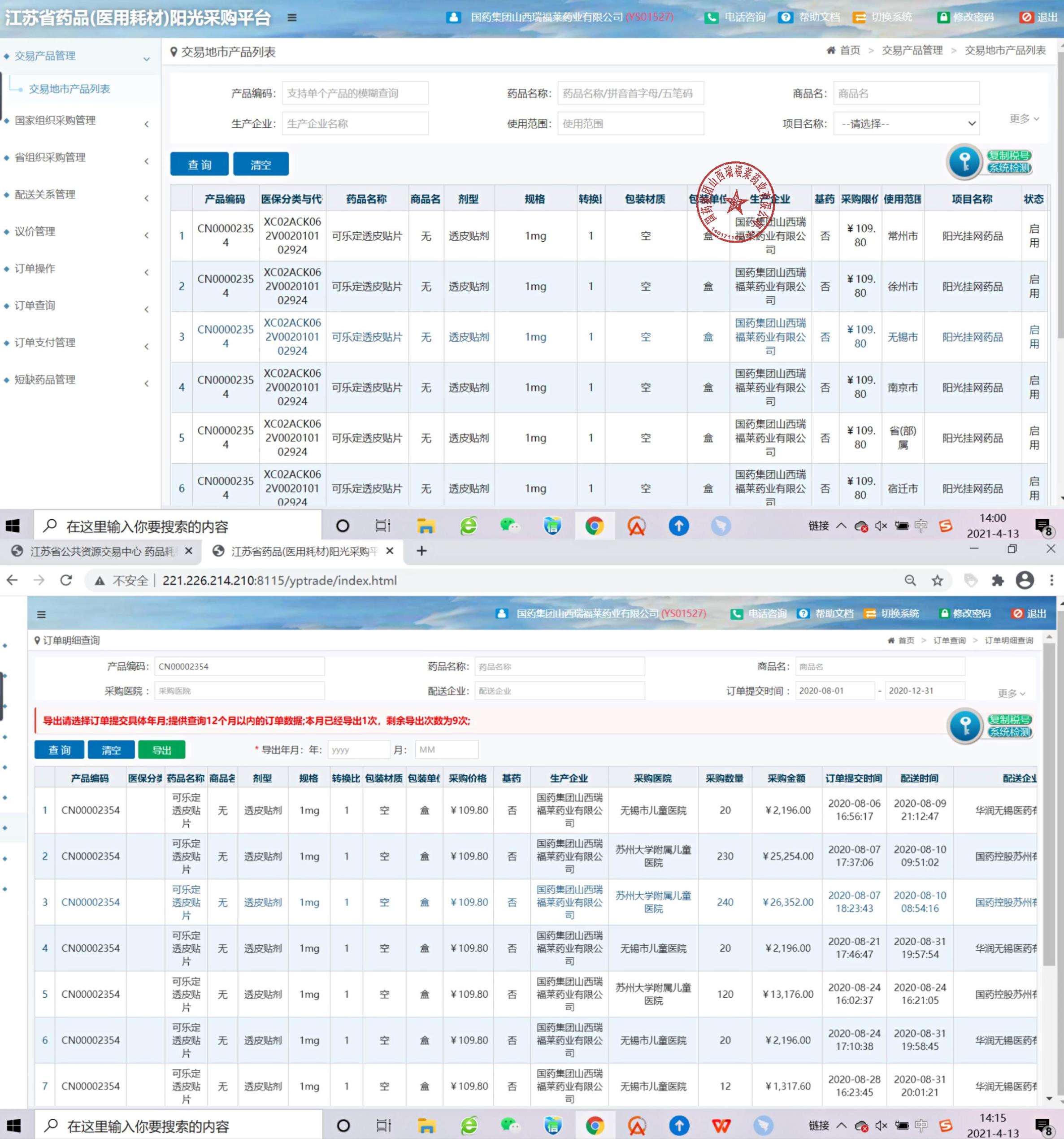Expand 国家组织采购管理 sidebar group
1064x1139 pixels.
pos(80,120)
